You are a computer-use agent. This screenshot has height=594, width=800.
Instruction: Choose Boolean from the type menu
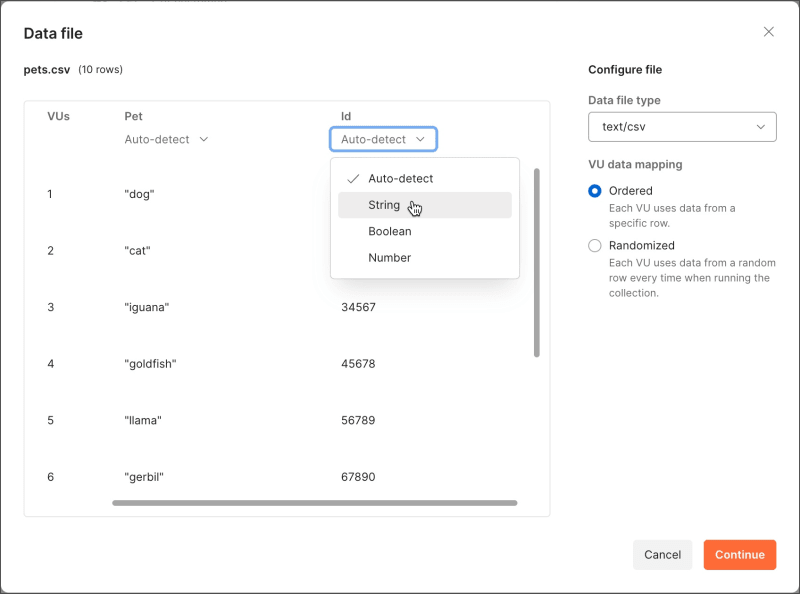[390, 231]
